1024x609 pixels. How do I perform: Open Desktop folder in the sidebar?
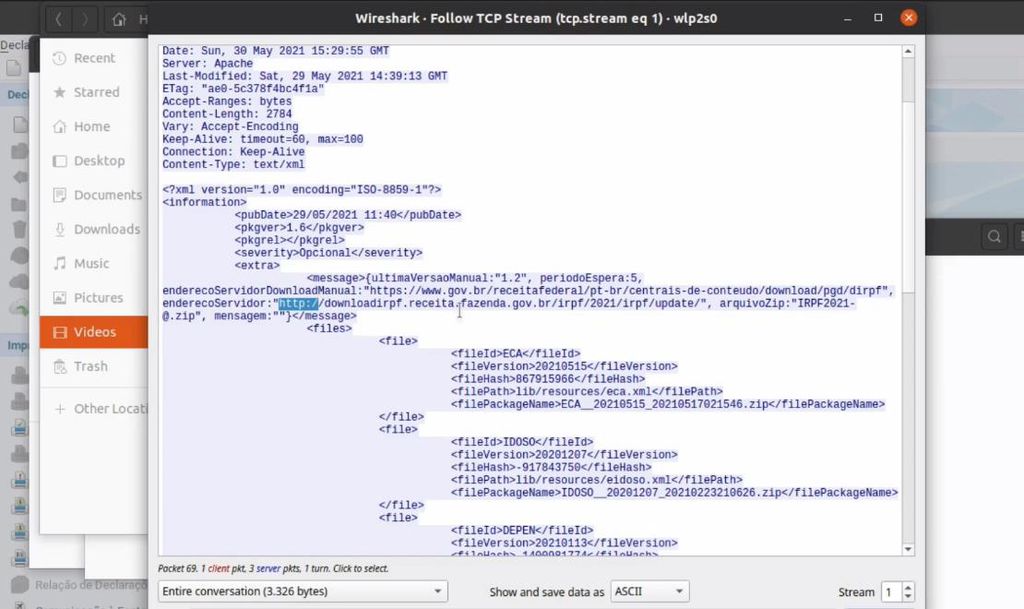point(94,161)
